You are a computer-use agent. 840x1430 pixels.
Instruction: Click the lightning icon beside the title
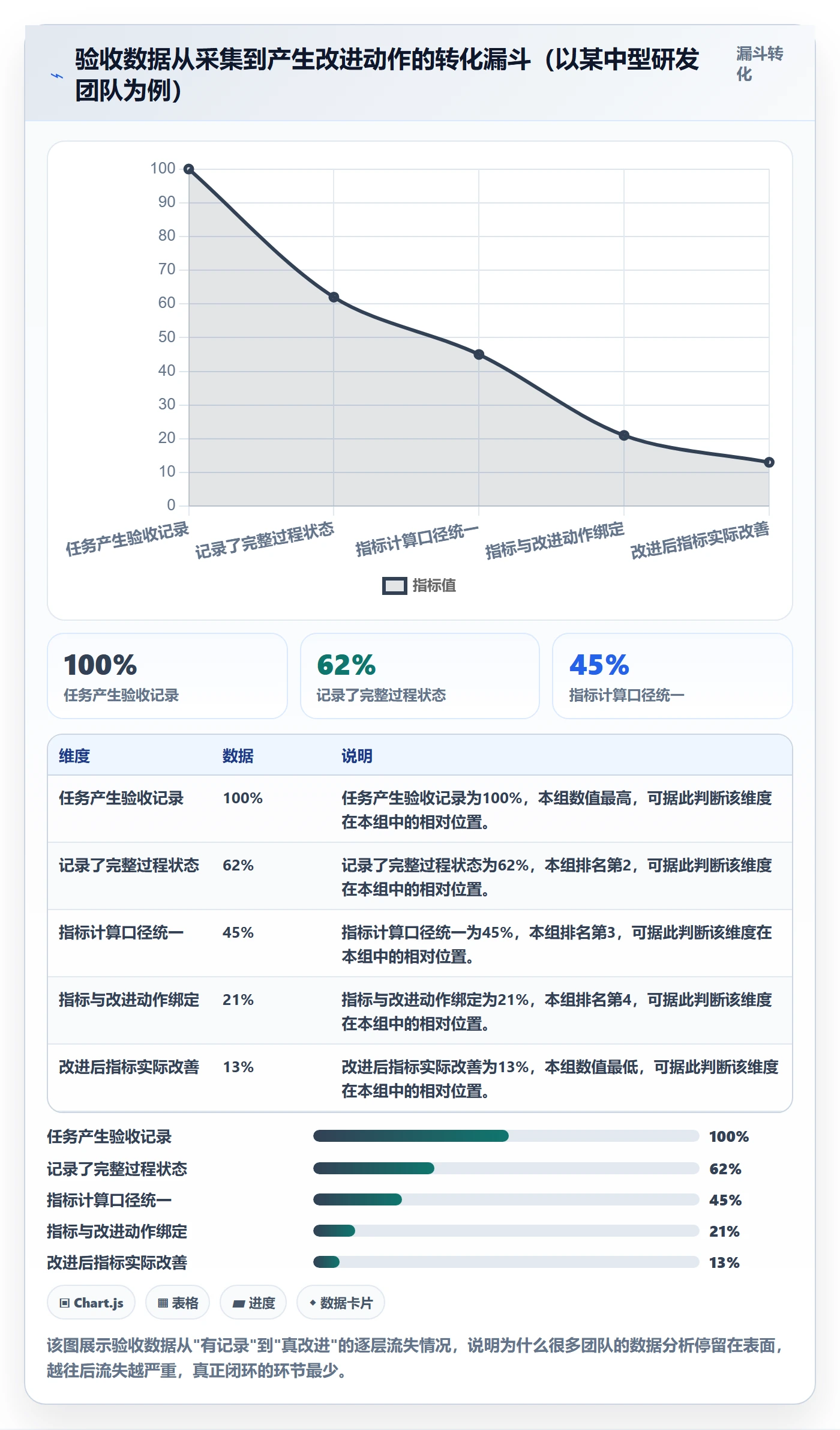57,76
